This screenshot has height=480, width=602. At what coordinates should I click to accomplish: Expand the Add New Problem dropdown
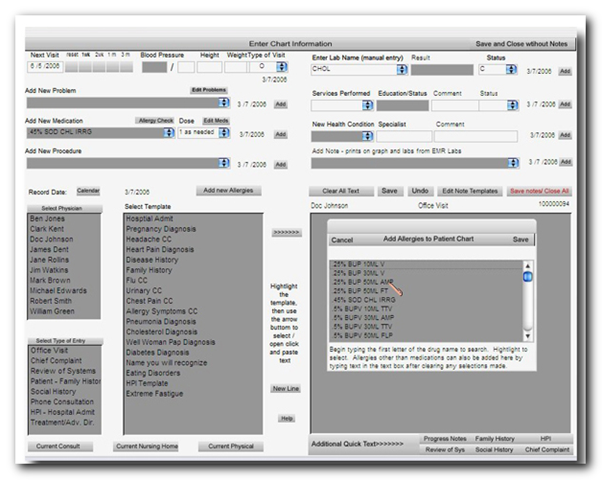coord(225,103)
